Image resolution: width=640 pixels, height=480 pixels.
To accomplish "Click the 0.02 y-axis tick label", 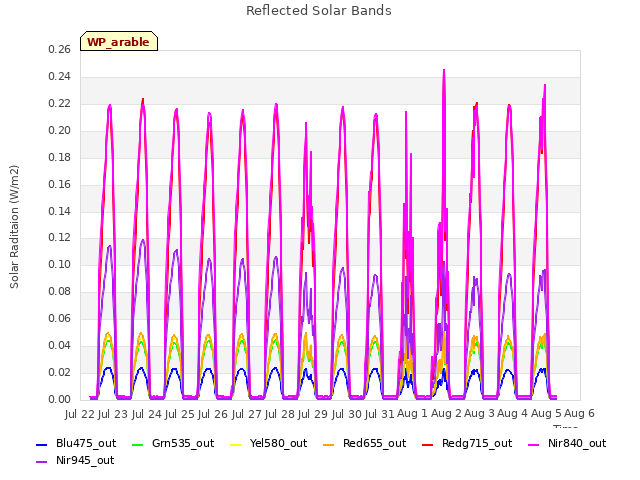I will point(60,372).
